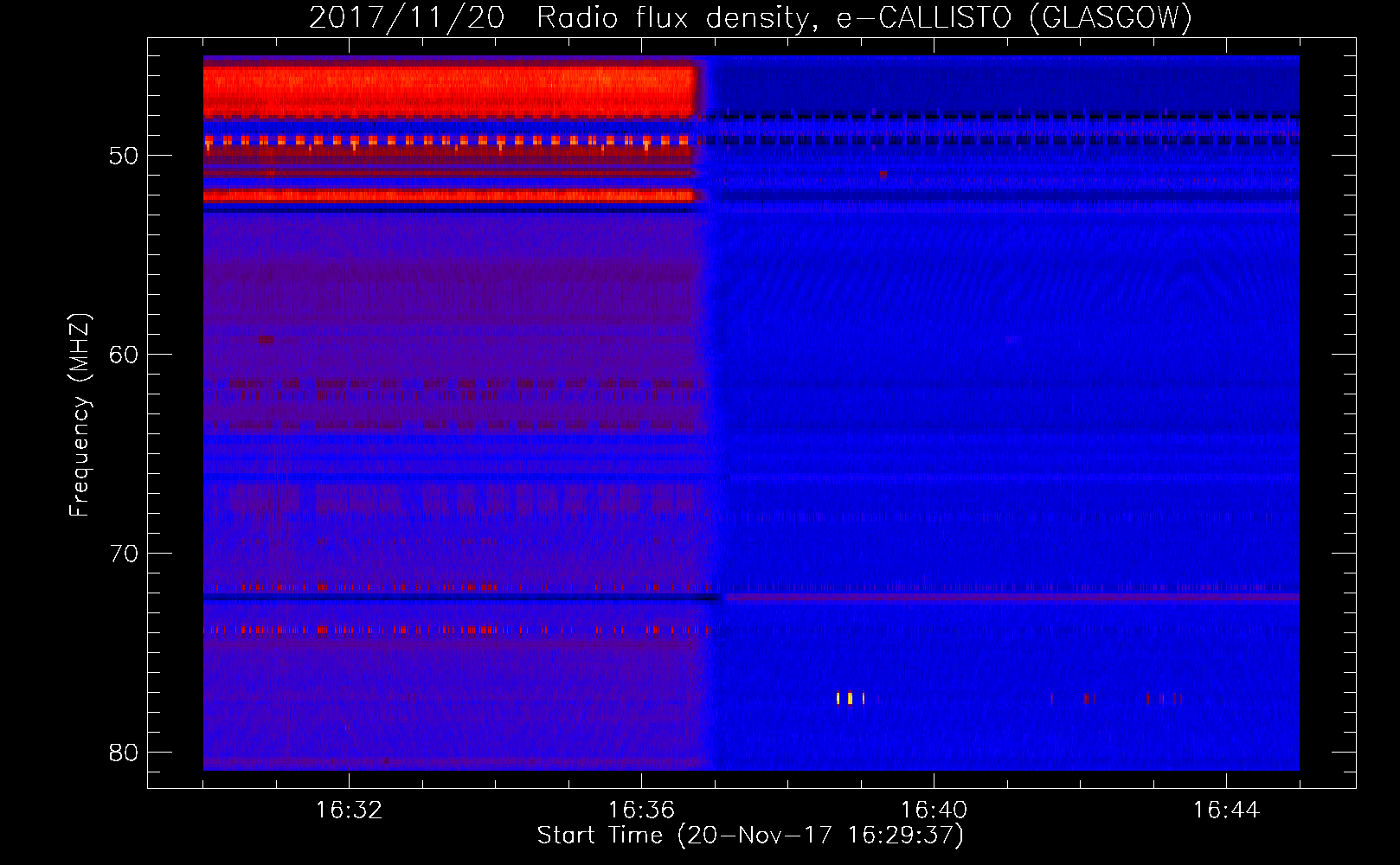Click the plot title "2017/11/20 Radio flux density, e-CALLISTO (GLASGOW)"

pyautogui.click(x=750, y=17)
